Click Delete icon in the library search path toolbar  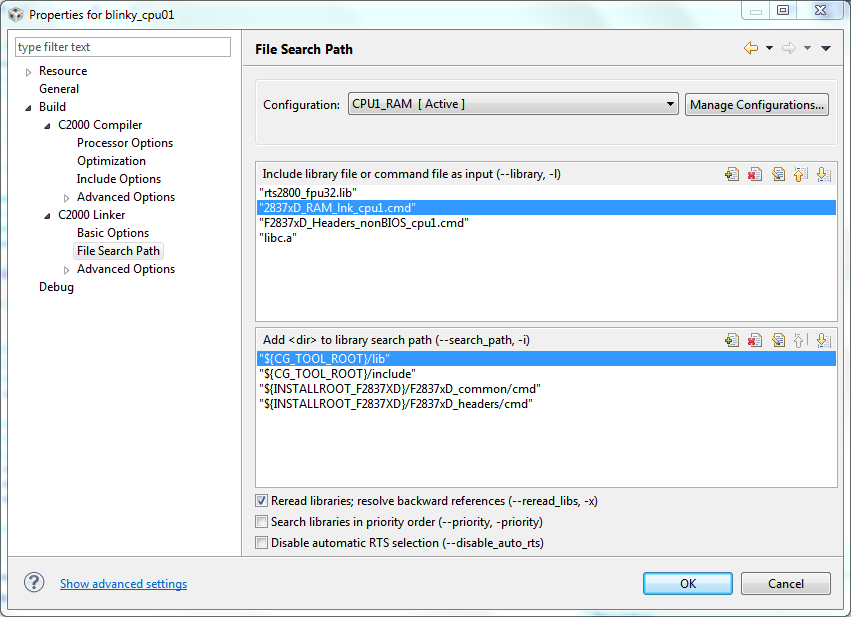755,340
